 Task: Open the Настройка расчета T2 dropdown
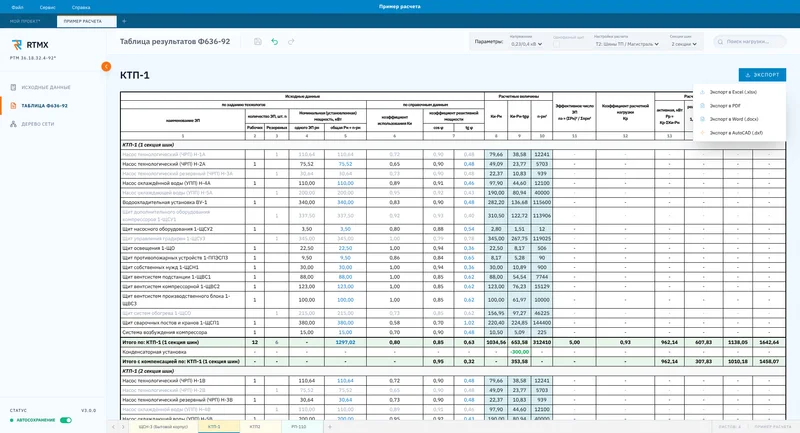click(x=627, y=44)
